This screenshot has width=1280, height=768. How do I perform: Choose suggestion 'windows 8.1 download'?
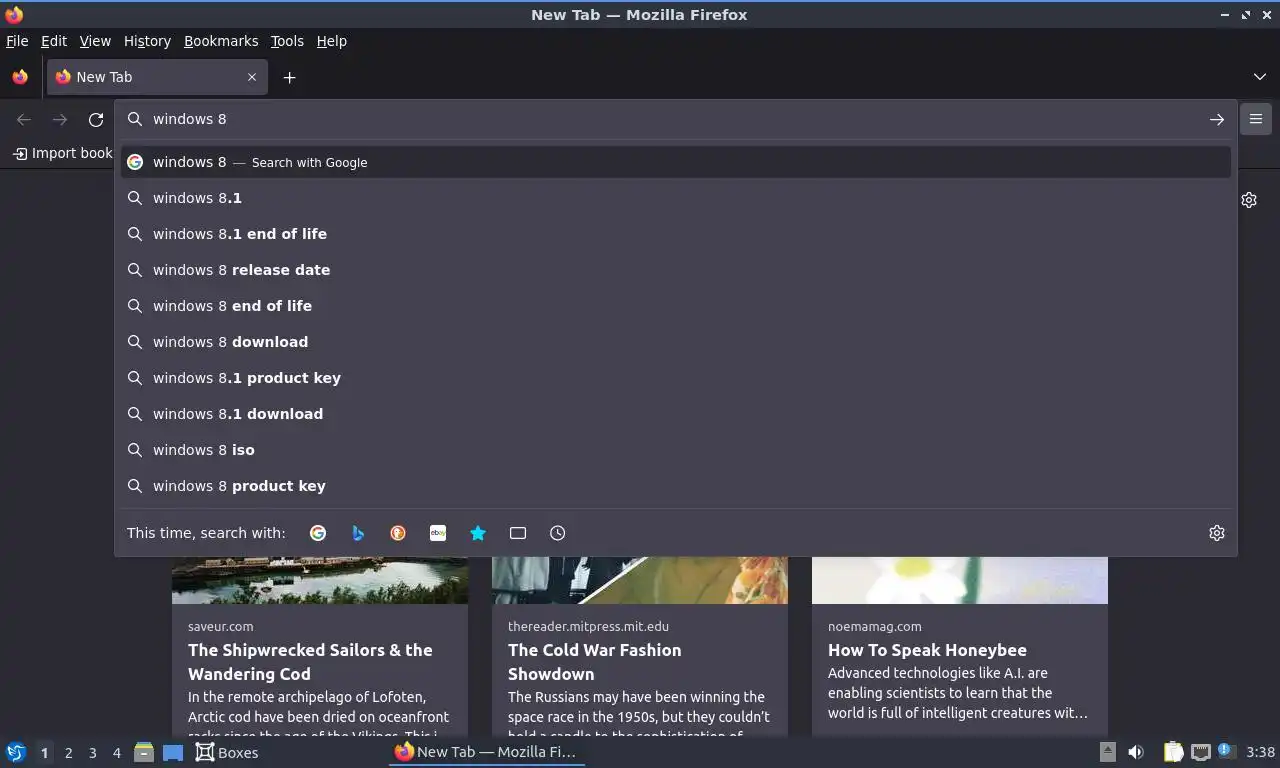click(x=676, y=414)
